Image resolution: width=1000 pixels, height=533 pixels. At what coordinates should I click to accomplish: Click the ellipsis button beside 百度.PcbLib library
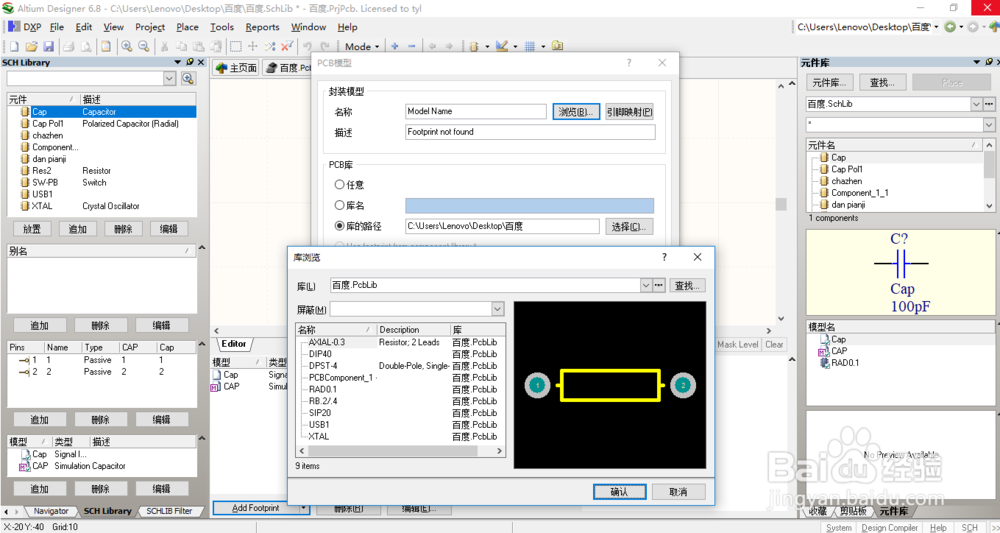click(659, 285)
